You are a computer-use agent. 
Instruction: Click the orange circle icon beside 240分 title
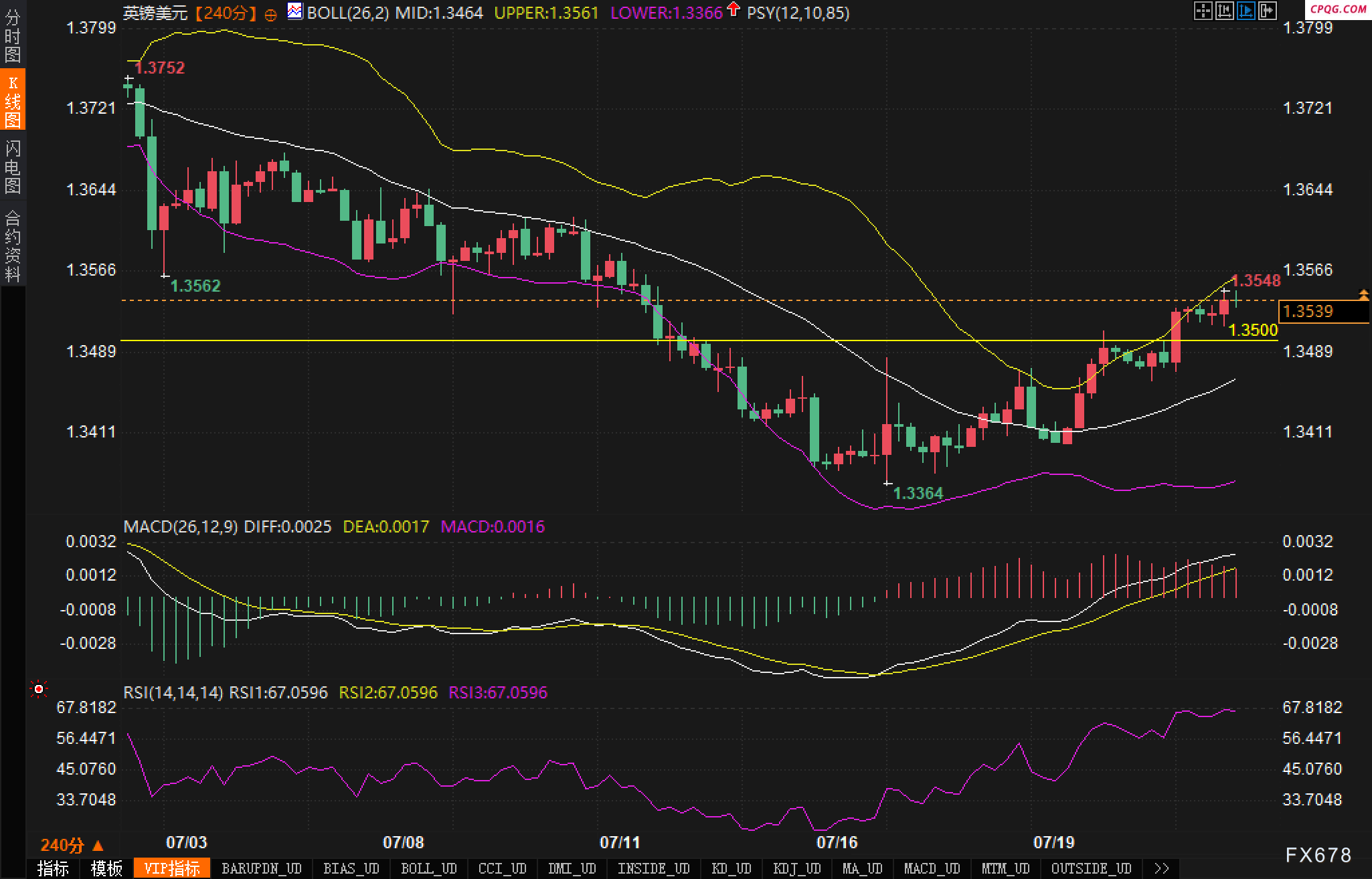click(270, 15)
